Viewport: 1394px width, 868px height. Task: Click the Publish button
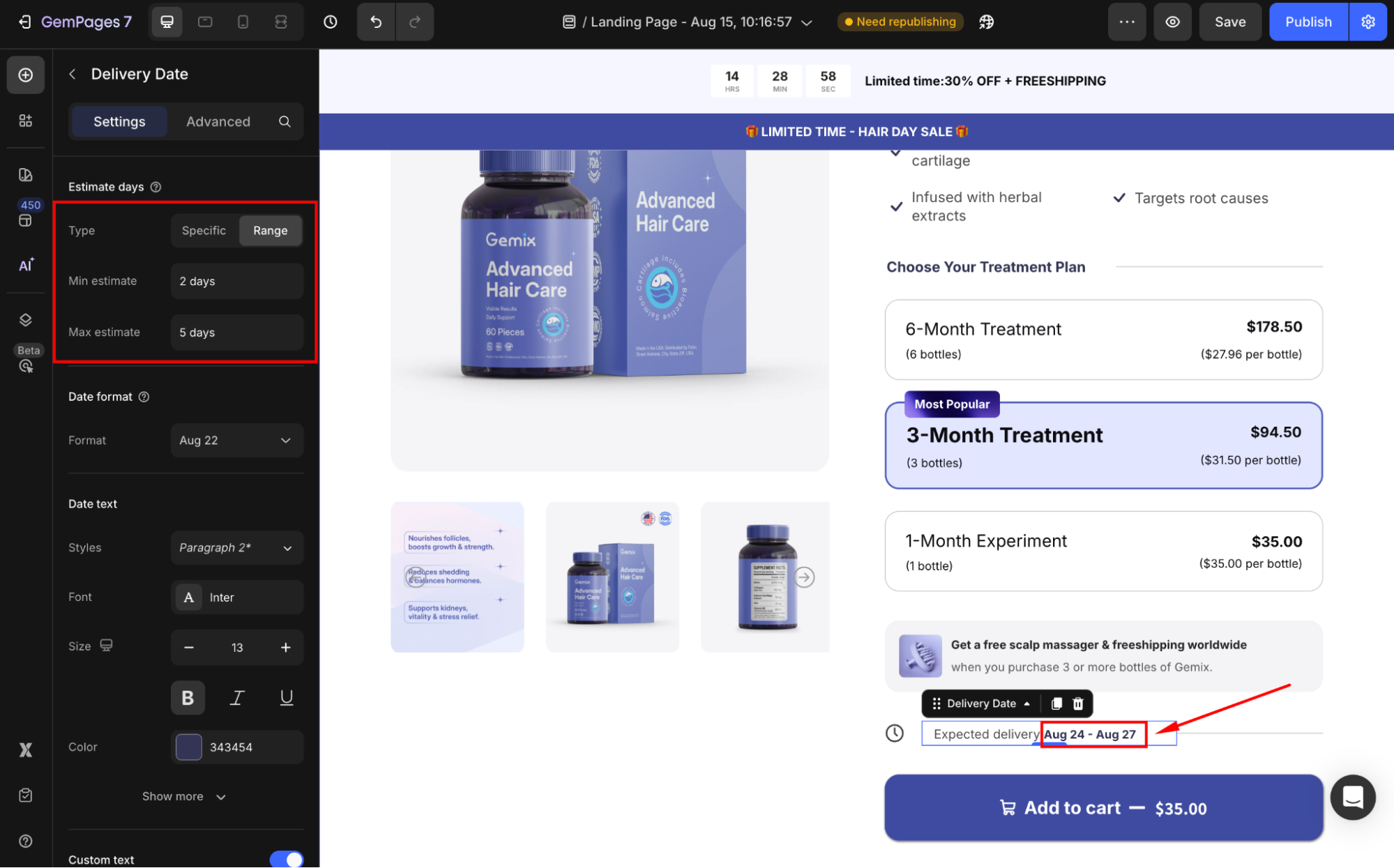pyautogui.click(x=1308, y=22)
